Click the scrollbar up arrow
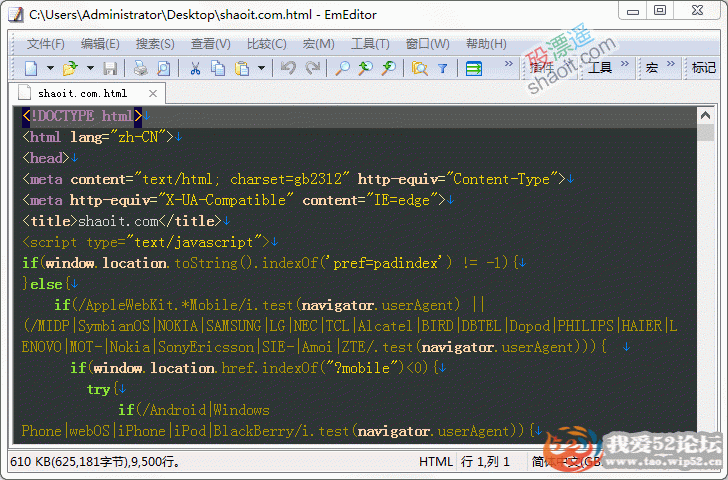 (705, 115)
